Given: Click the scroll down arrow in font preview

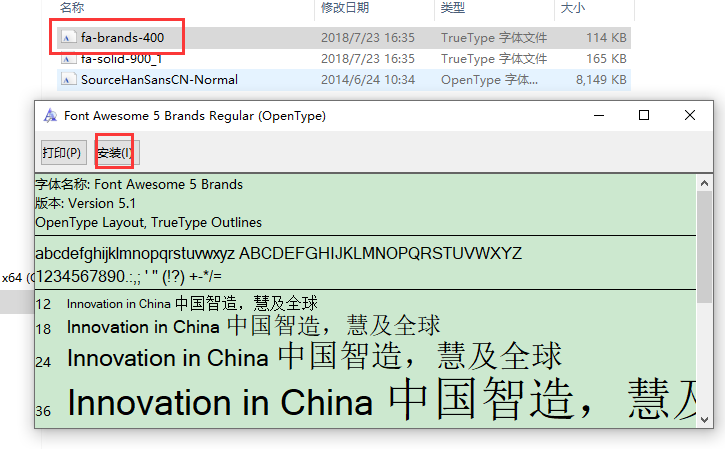Looking at the screenshot, I should (x=704, y=419).
